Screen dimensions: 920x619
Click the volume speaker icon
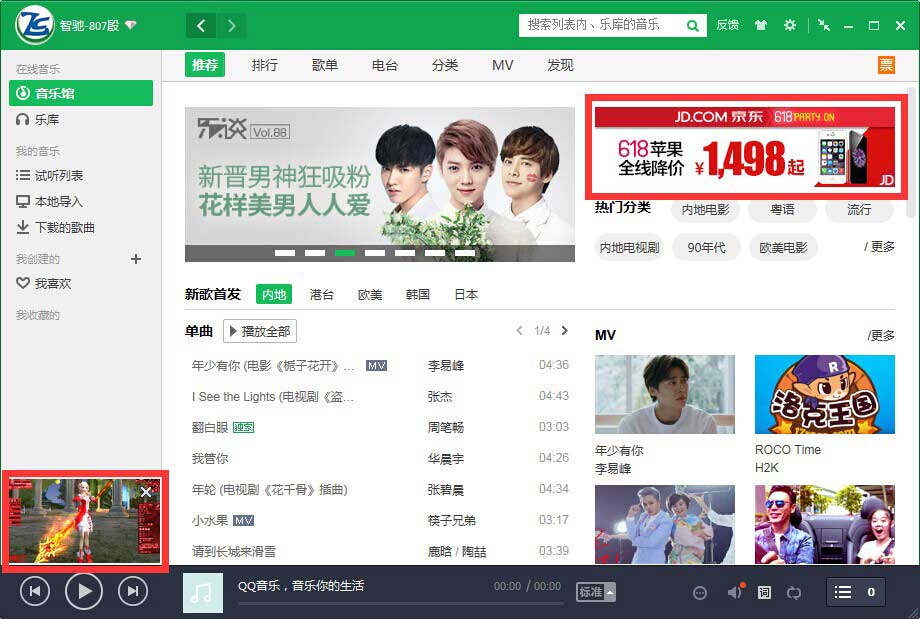pos(735,592)
